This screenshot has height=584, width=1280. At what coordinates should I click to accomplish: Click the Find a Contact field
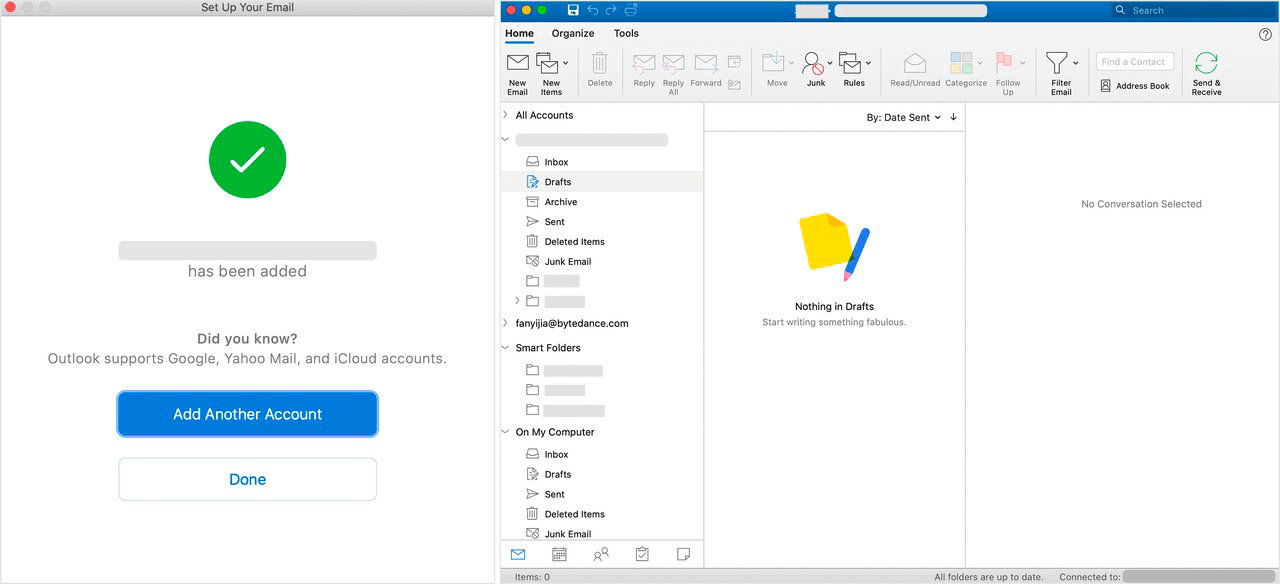click(1133, 61)
